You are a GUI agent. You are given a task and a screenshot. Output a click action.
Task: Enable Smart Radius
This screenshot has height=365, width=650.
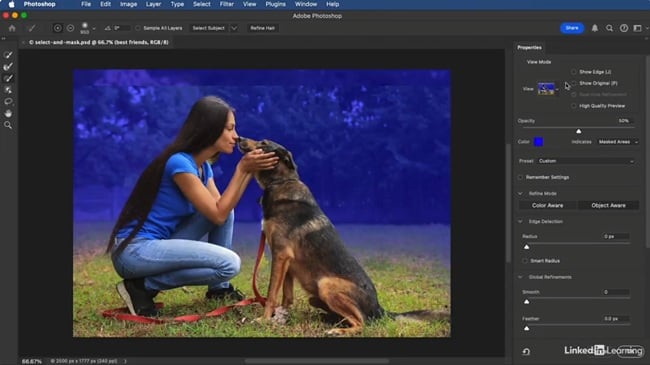point(525,261)
